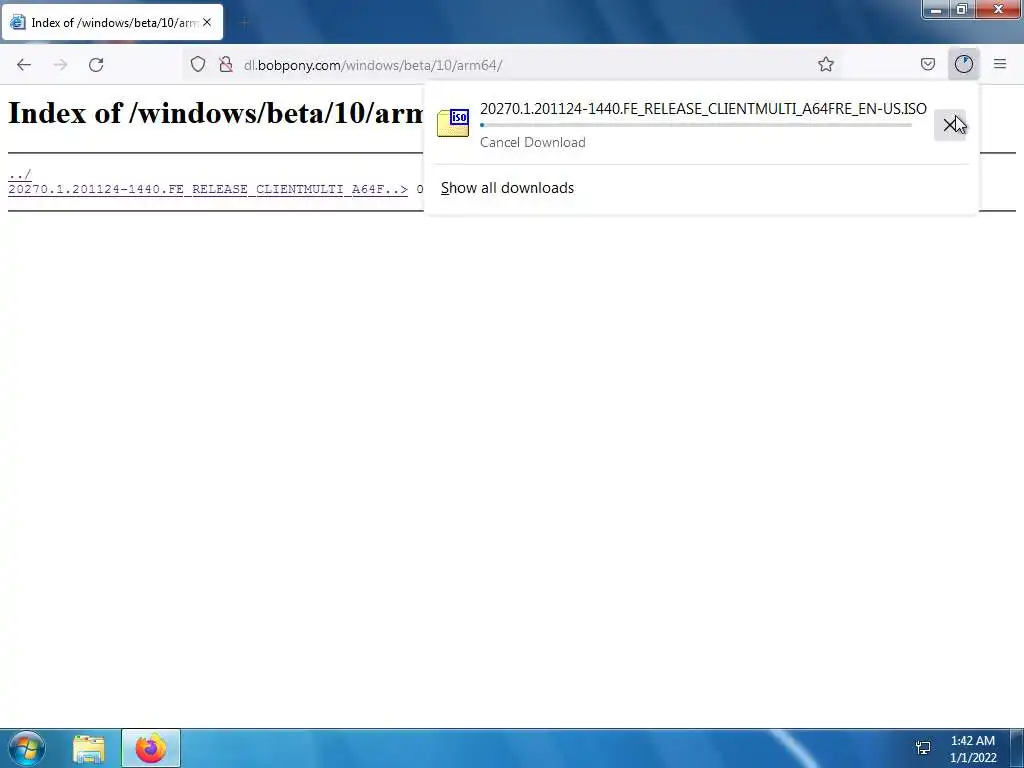Click the ISO file icon in downloads
1024x768 pixels.
pos(453,123)
